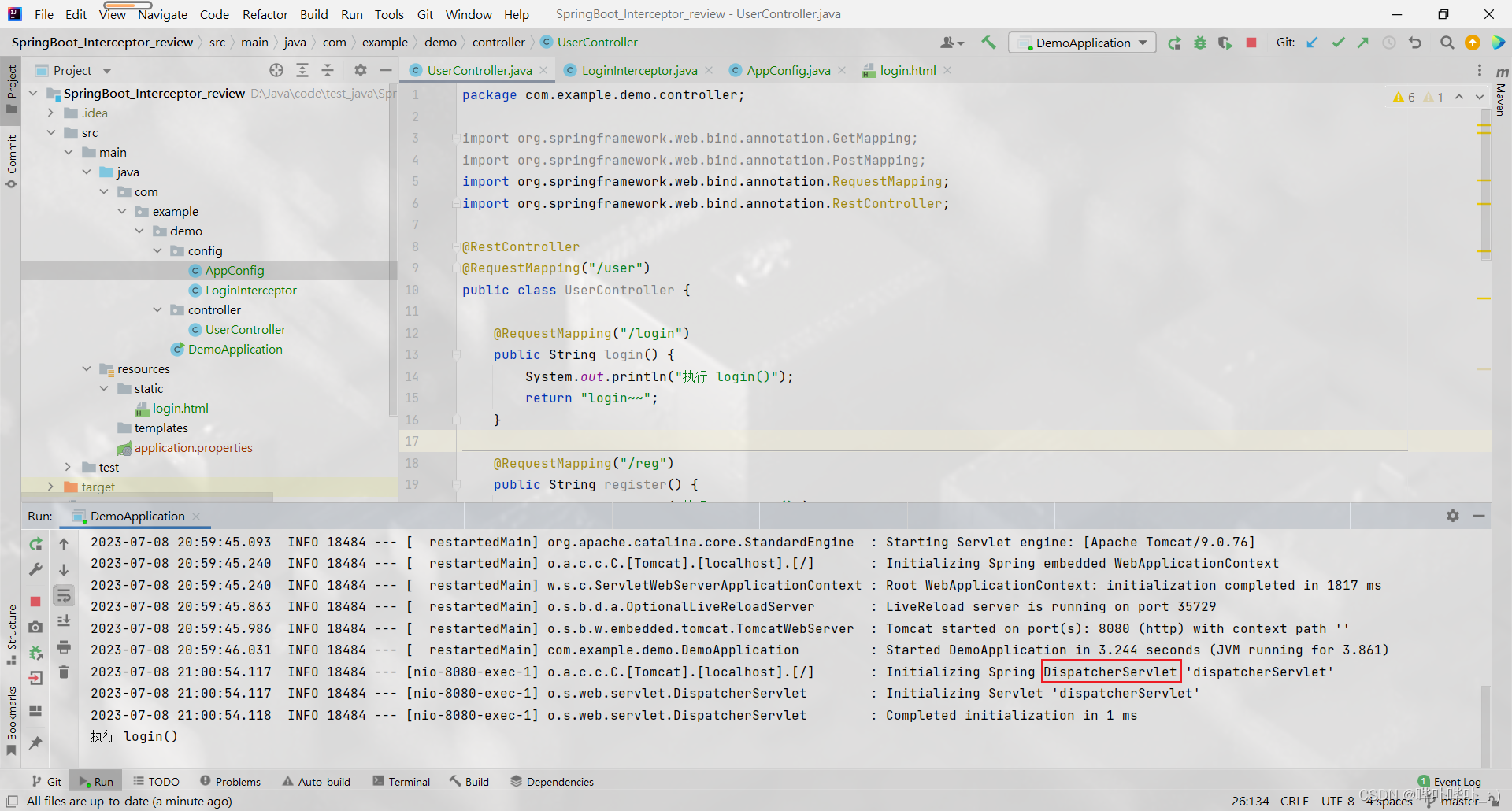Close the UserController.java tab
The width and height of the screenshot is (1512, 811).
pyautogui.click(x=543, y=70)
